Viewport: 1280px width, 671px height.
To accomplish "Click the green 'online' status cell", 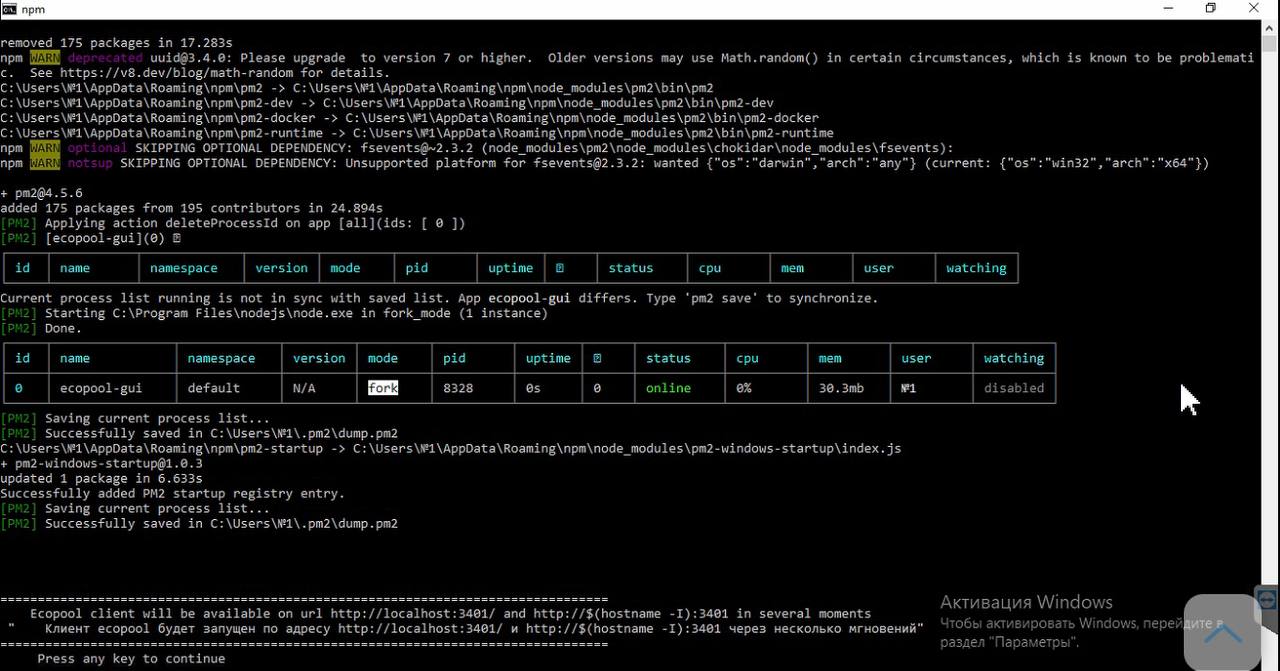I will (668, 388).
